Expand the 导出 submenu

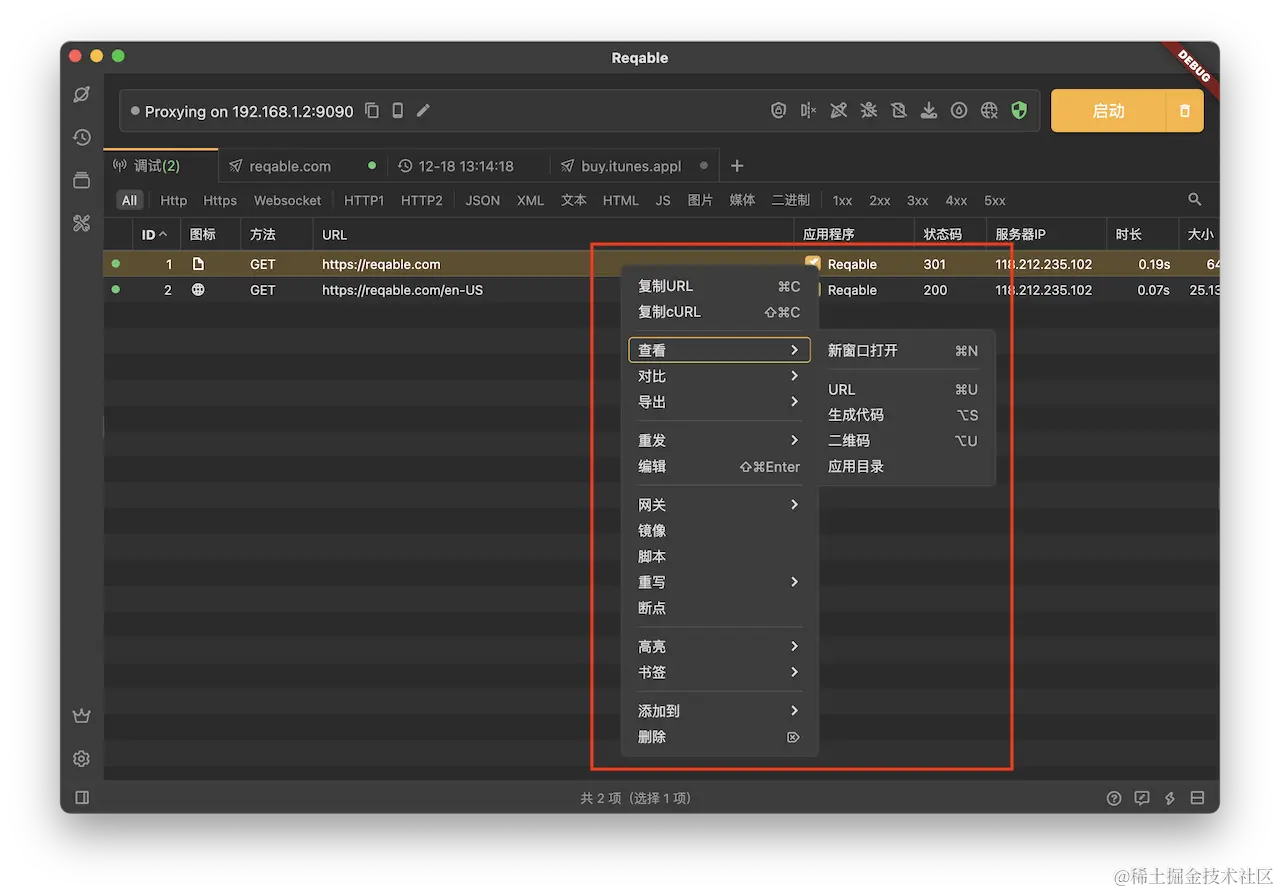719,402
